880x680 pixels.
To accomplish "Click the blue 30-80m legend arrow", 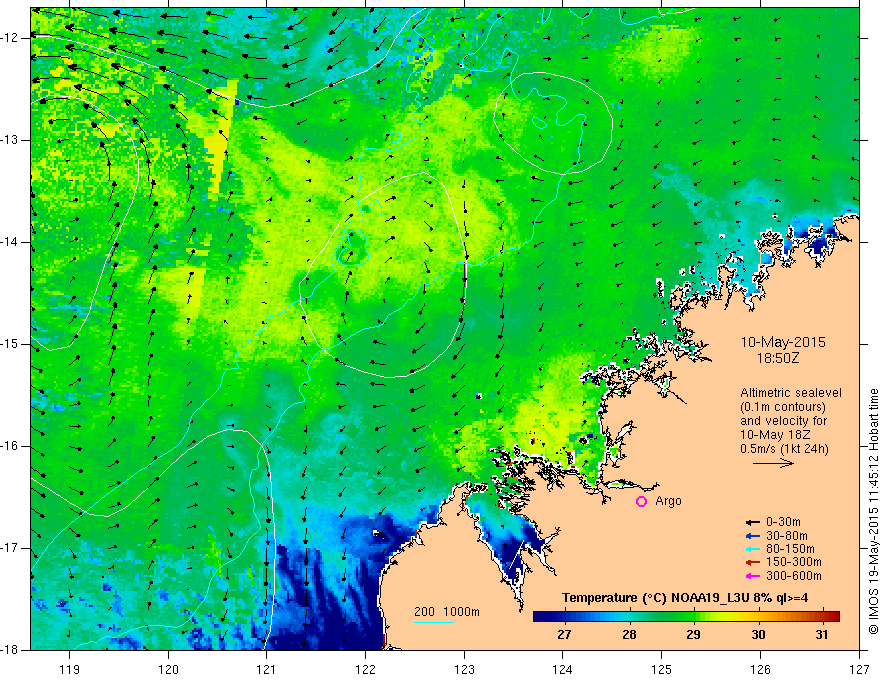I will point(752,536).
